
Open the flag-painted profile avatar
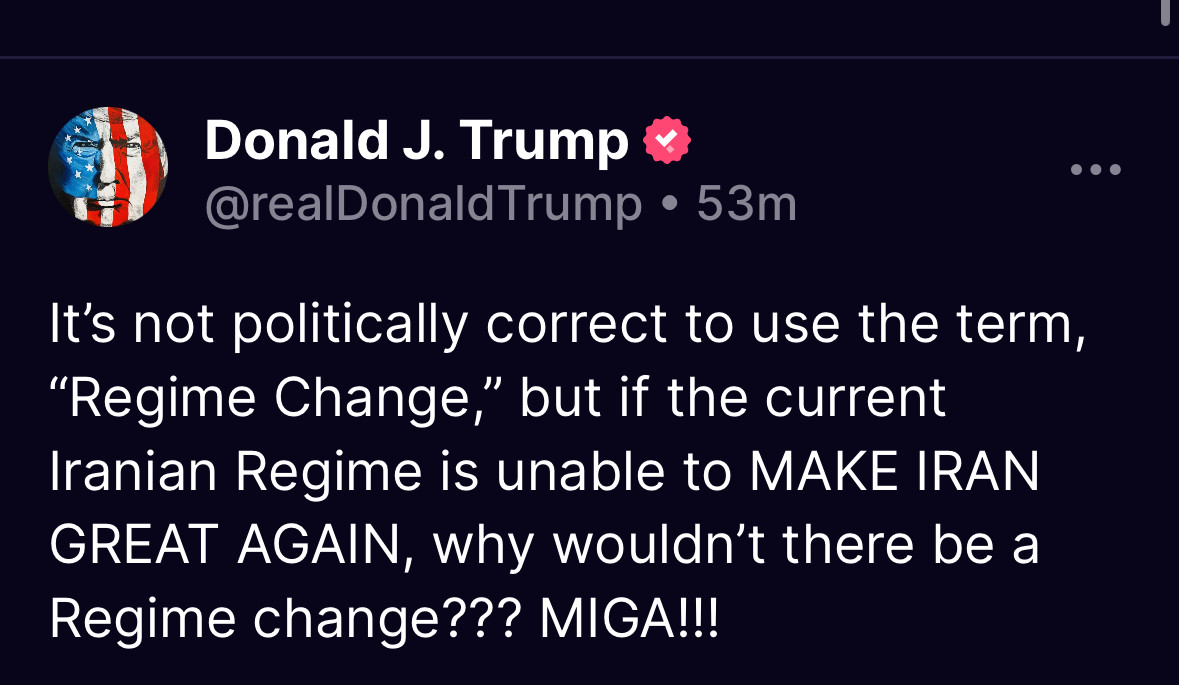coord(108,167)
